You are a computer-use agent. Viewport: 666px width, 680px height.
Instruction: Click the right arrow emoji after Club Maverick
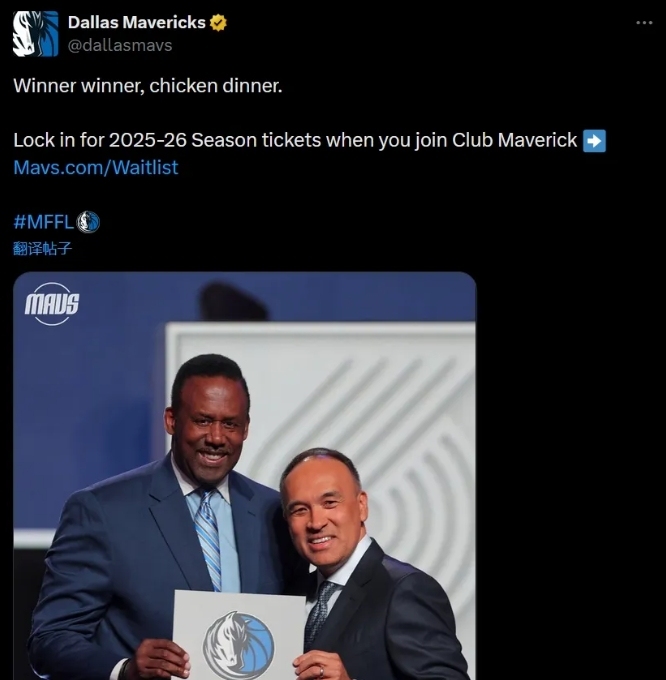click(x=595, y=141)
